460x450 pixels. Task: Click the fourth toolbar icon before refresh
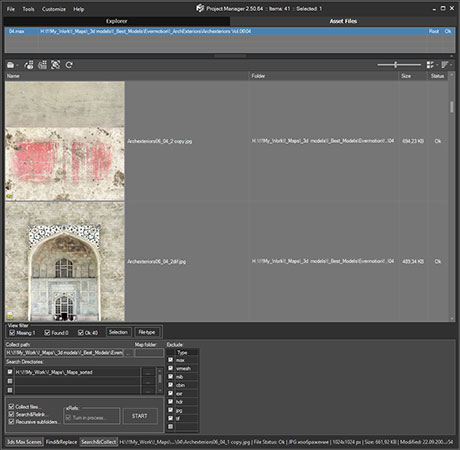55,65
